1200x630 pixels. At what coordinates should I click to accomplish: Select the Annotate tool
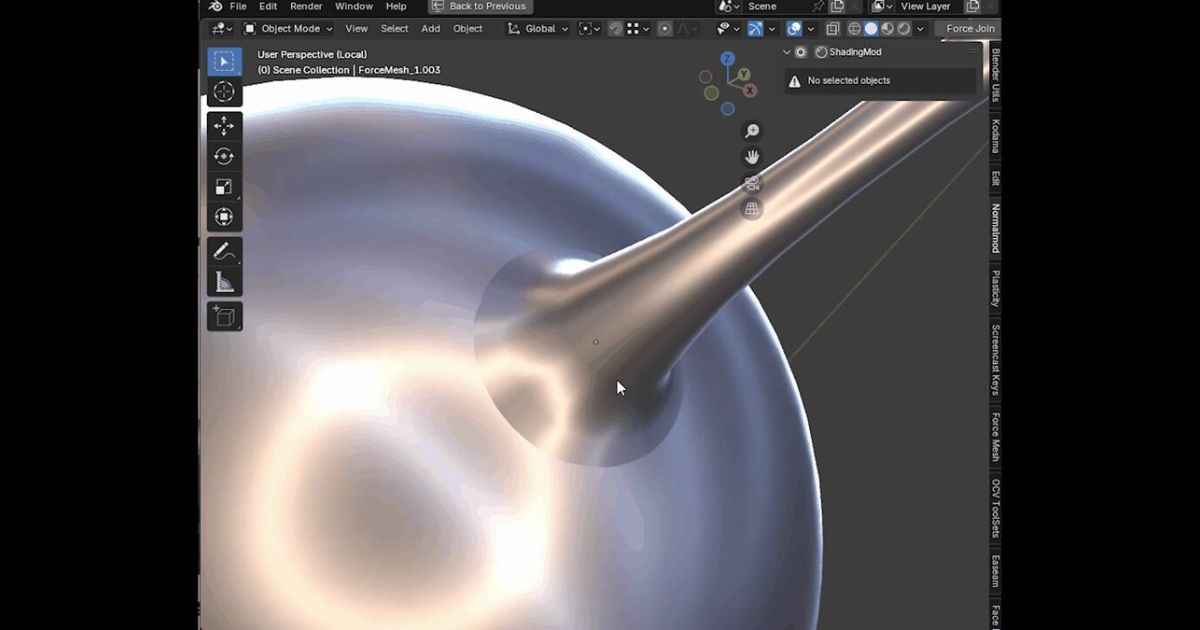click(x=224, y=250)
